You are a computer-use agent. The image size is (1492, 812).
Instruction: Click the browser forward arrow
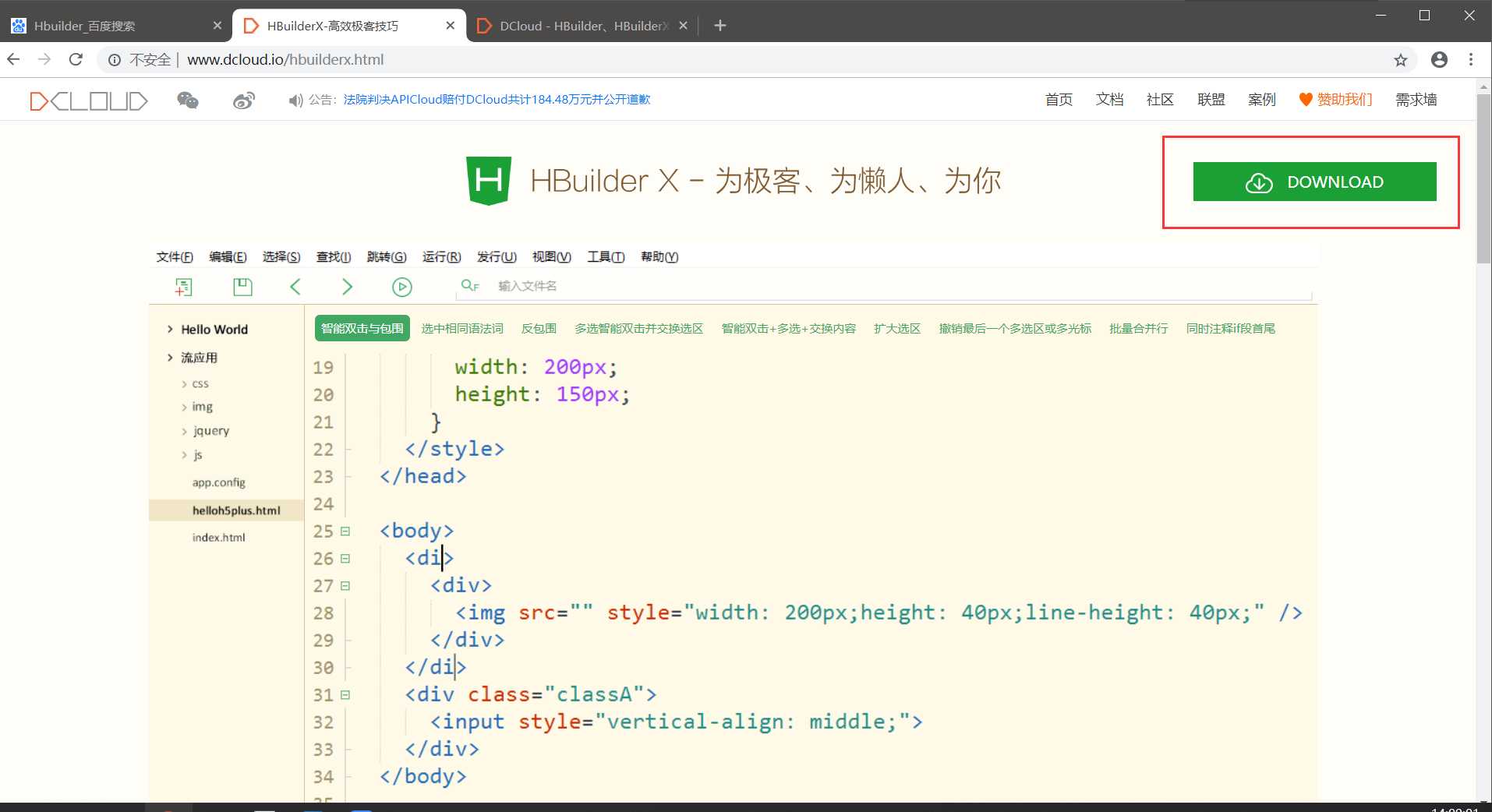pyautogui.click(x=44, y=59)
